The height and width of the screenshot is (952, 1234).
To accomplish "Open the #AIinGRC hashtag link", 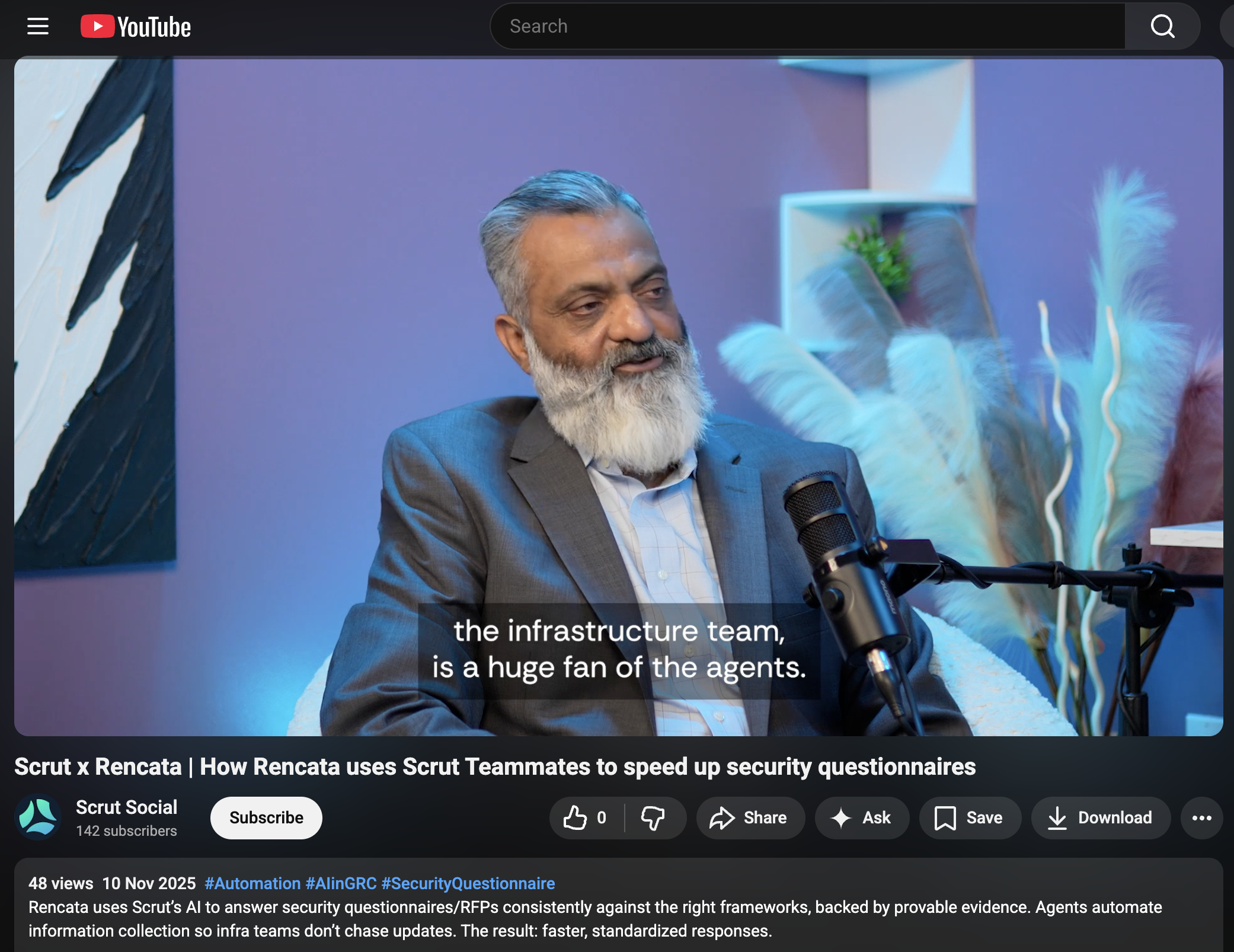I will [341, 883].
